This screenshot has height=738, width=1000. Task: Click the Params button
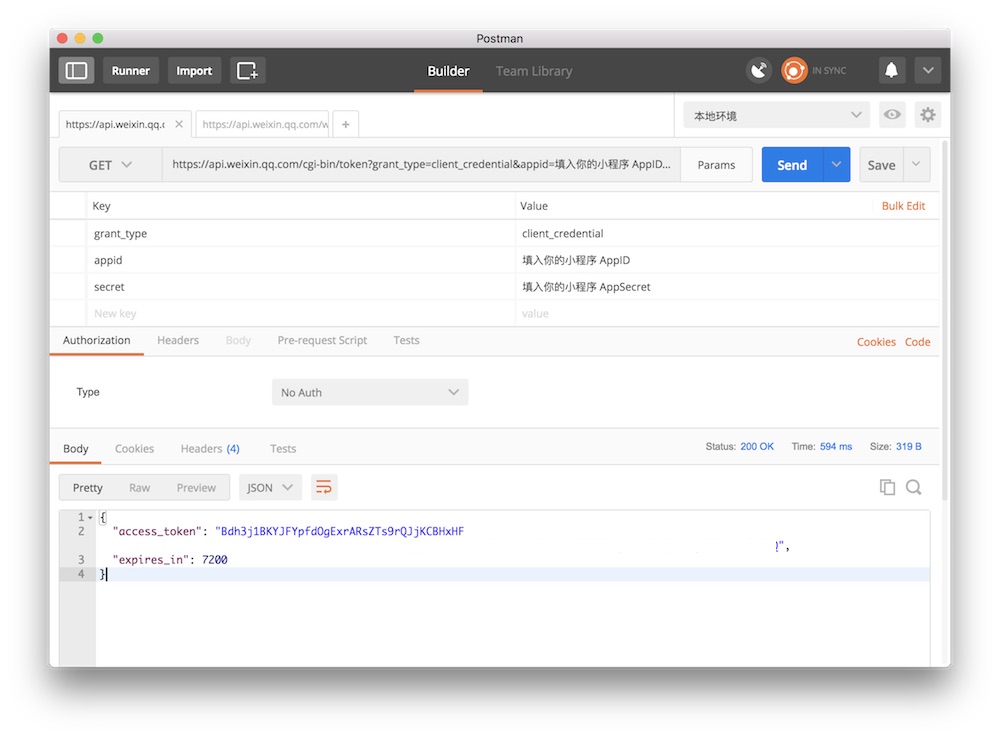[x=716, y=165]
